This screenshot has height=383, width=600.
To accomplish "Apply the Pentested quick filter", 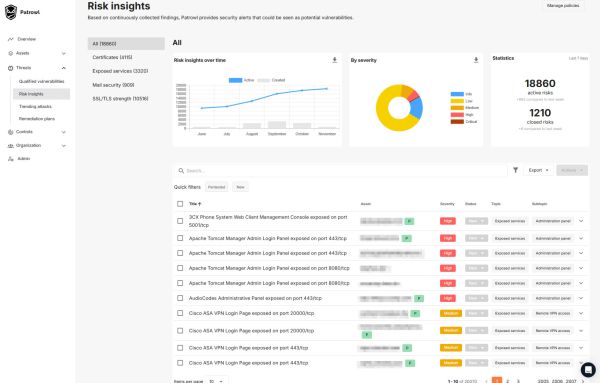I will pyautogui.click(x=217, y=187).
